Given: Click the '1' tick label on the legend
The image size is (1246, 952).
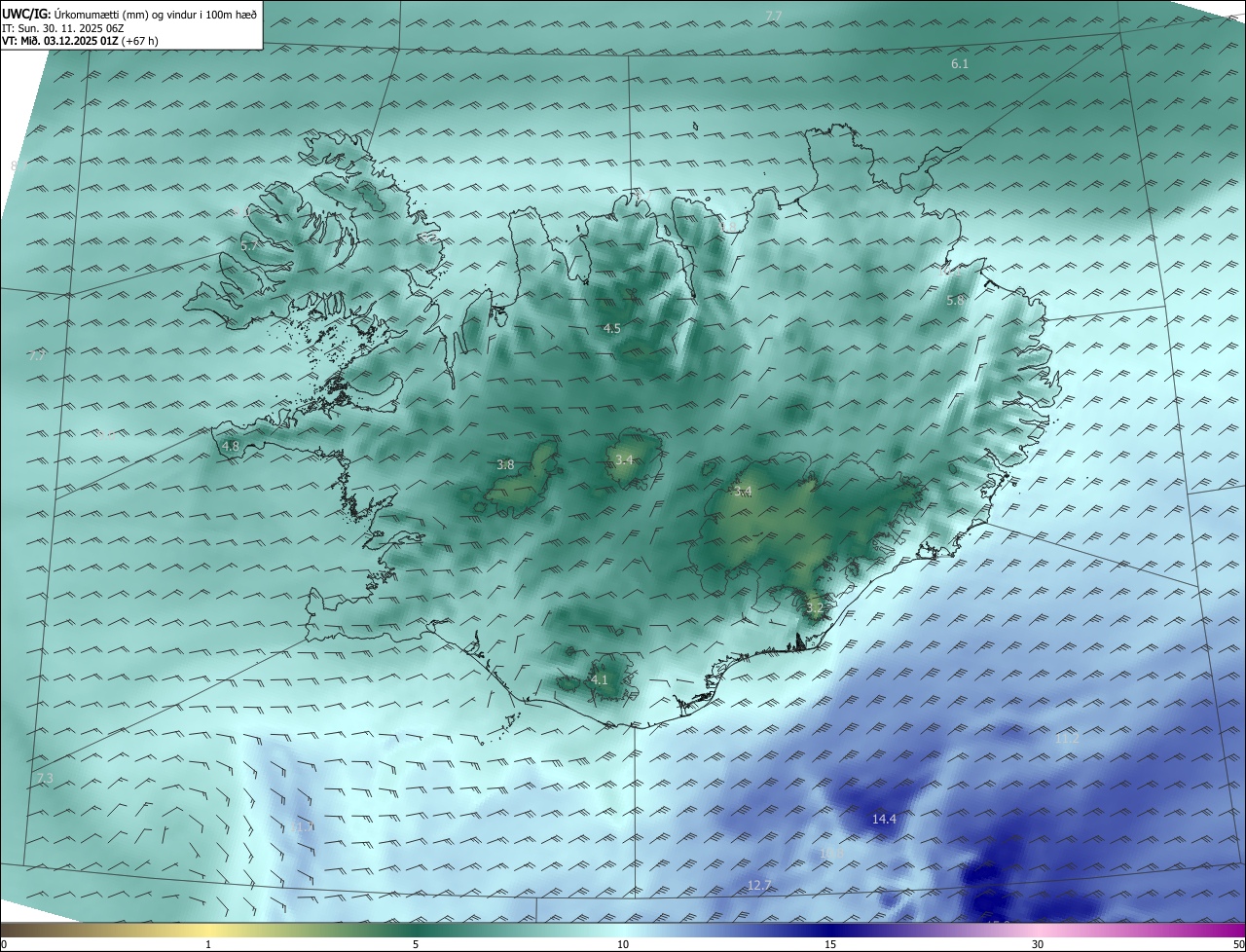Looking at the screenshot, I should pos(208,945).
